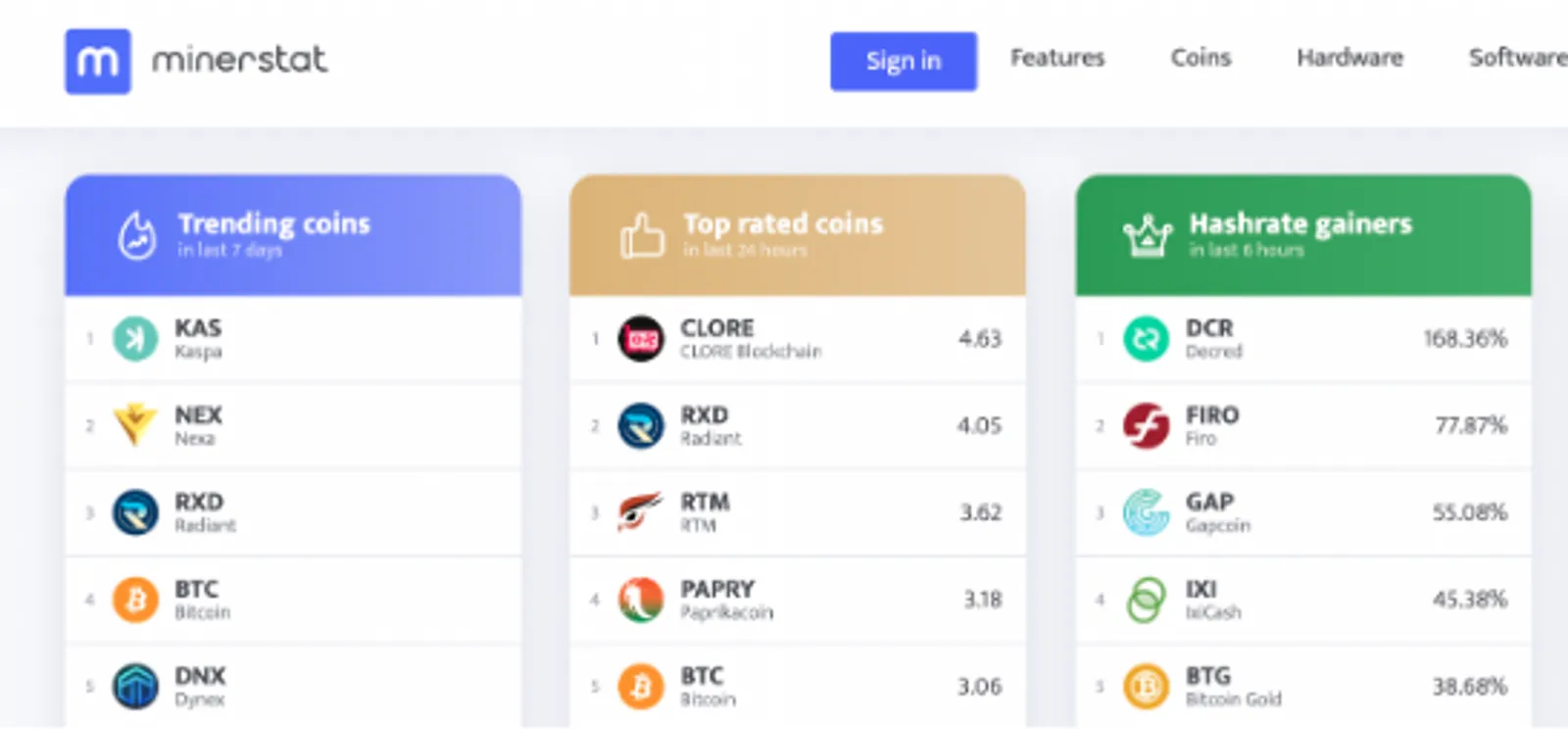Open the Coins menu
This screenshot has height=729, width=1568.
[1200, 58]
